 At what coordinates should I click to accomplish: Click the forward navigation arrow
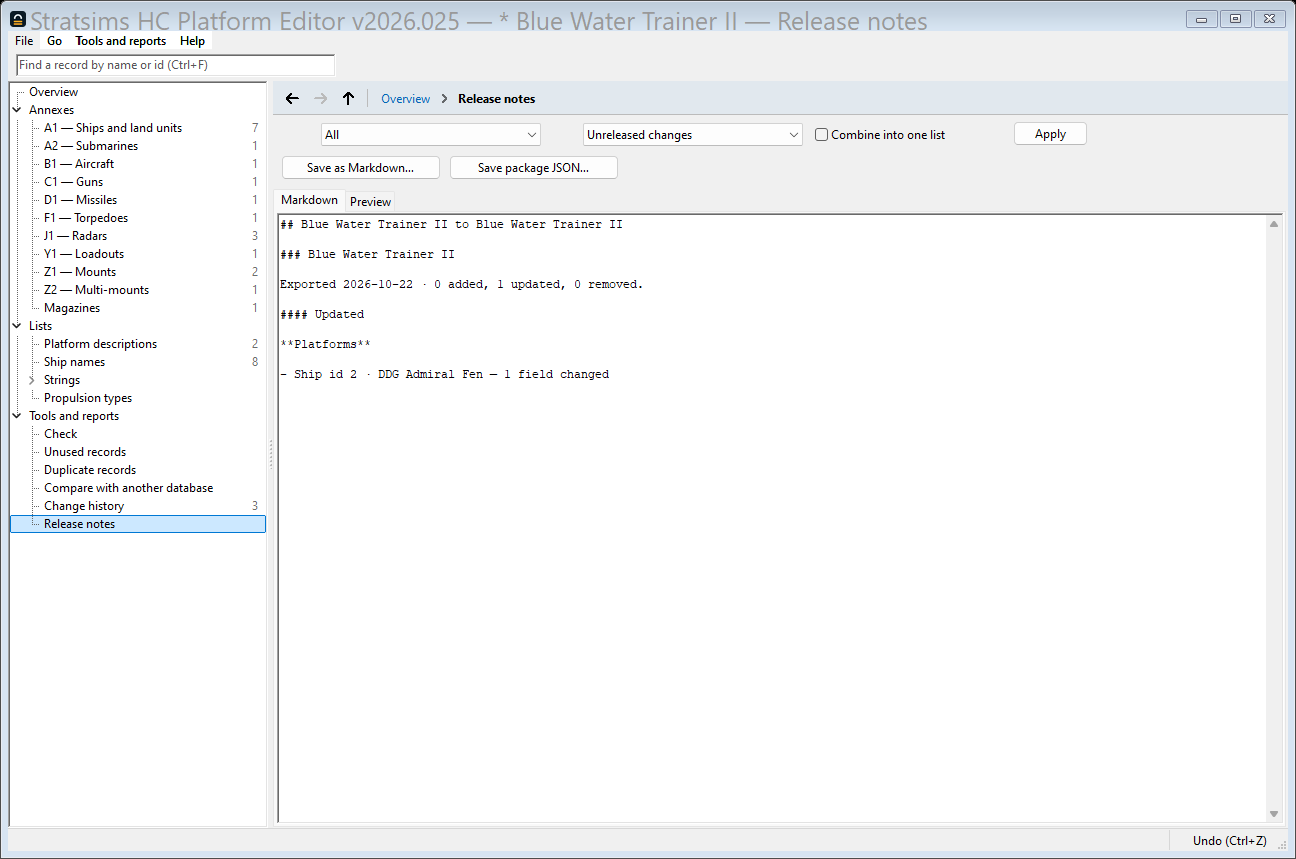click(x=320, y=98)
